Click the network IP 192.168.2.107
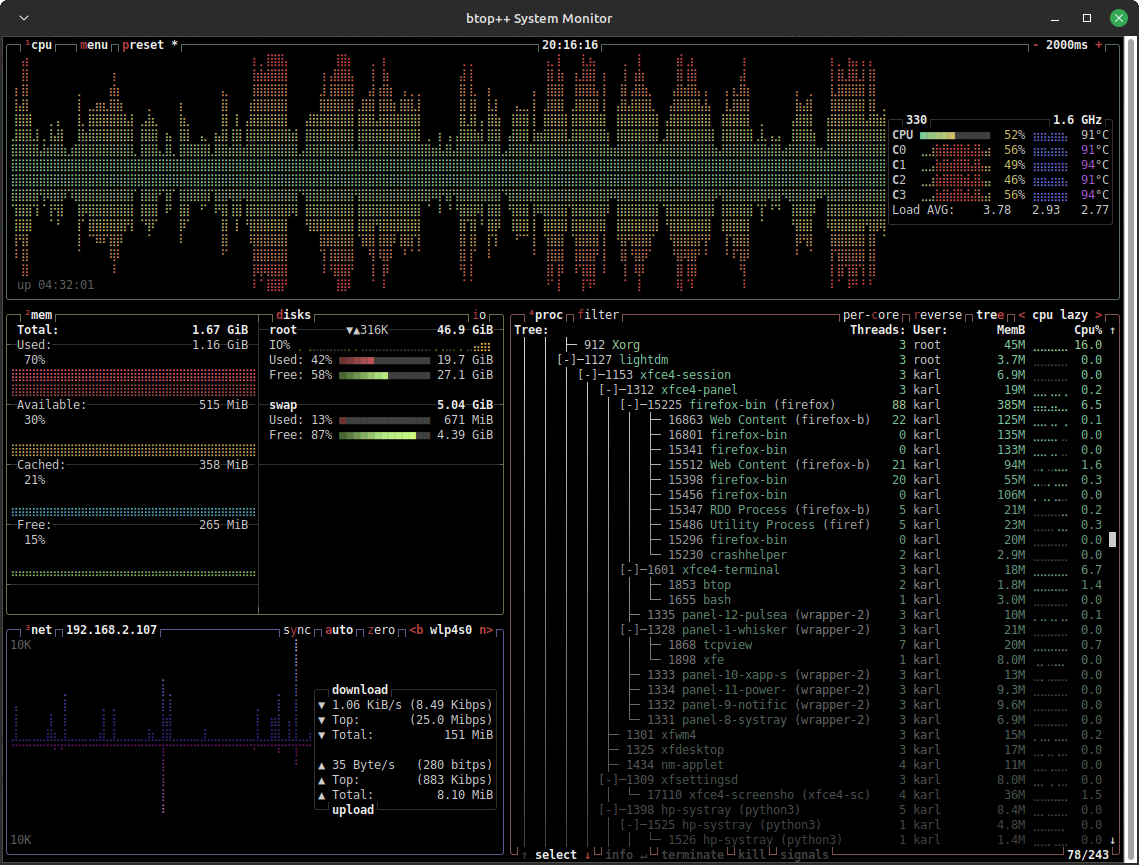The height and width of the screenshot is (865, 1139). [111, 630]
